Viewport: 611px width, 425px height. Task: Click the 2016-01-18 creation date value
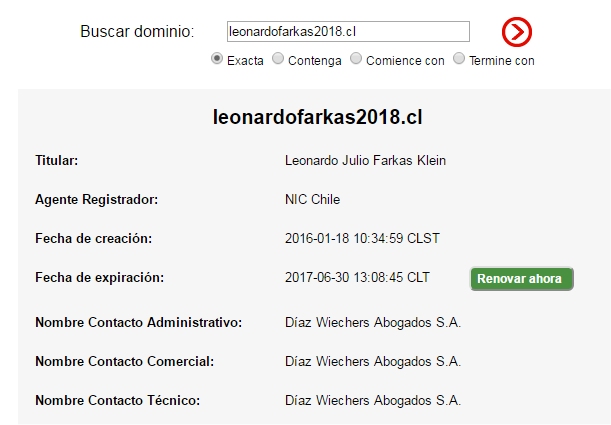[x=362, y=238]
